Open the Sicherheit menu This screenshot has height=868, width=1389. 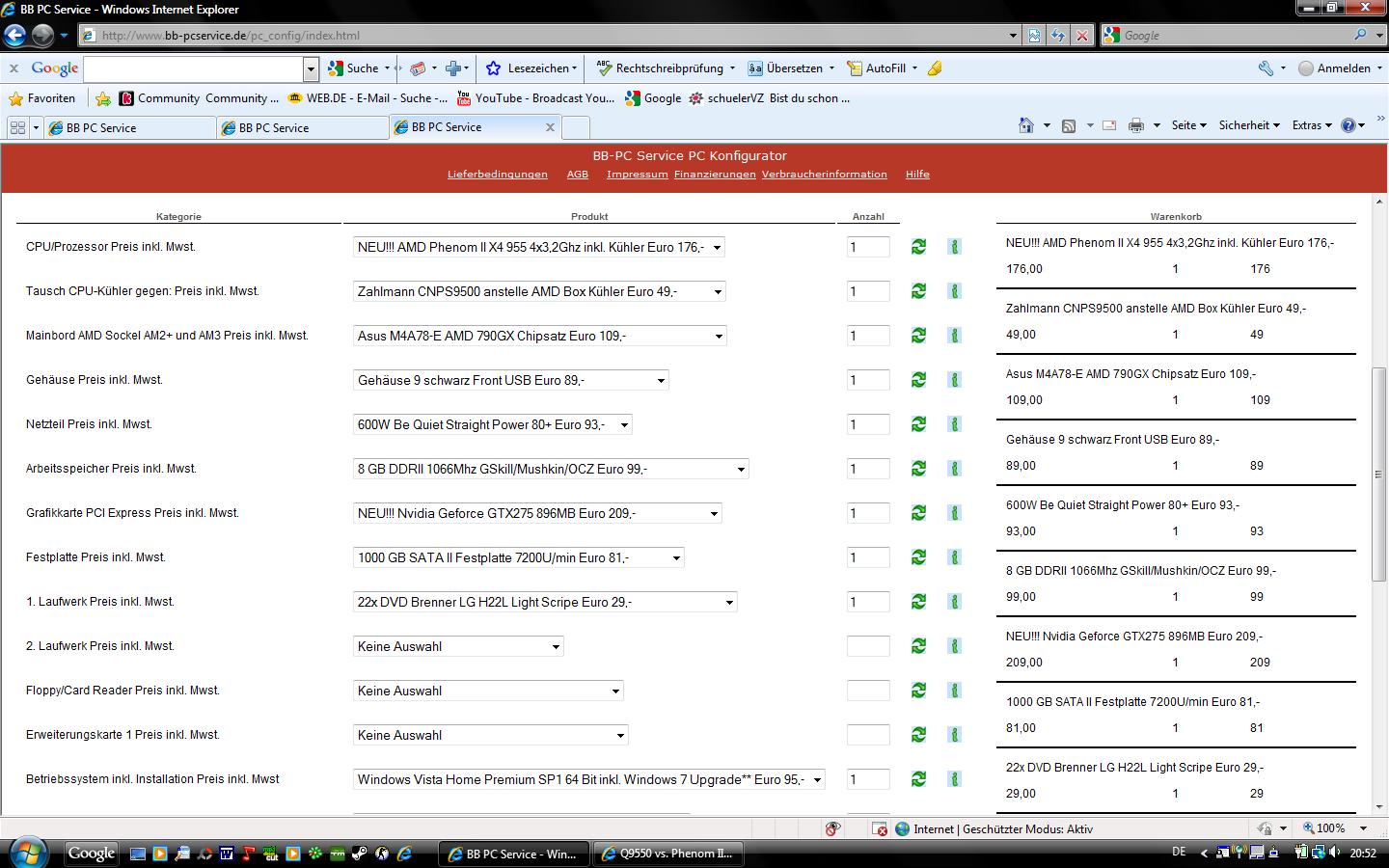coord(1249,125)
